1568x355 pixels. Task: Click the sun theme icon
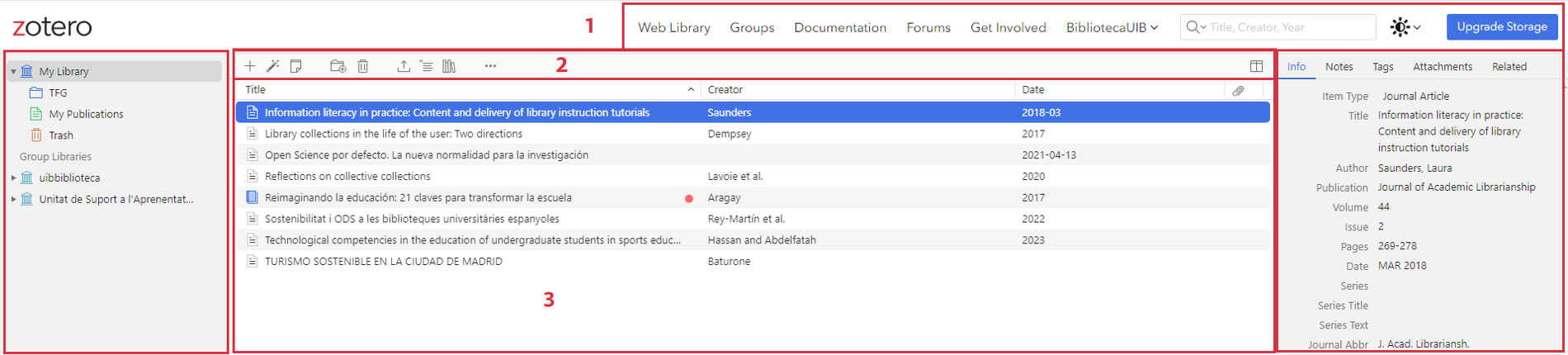(x=1400, y=27)
